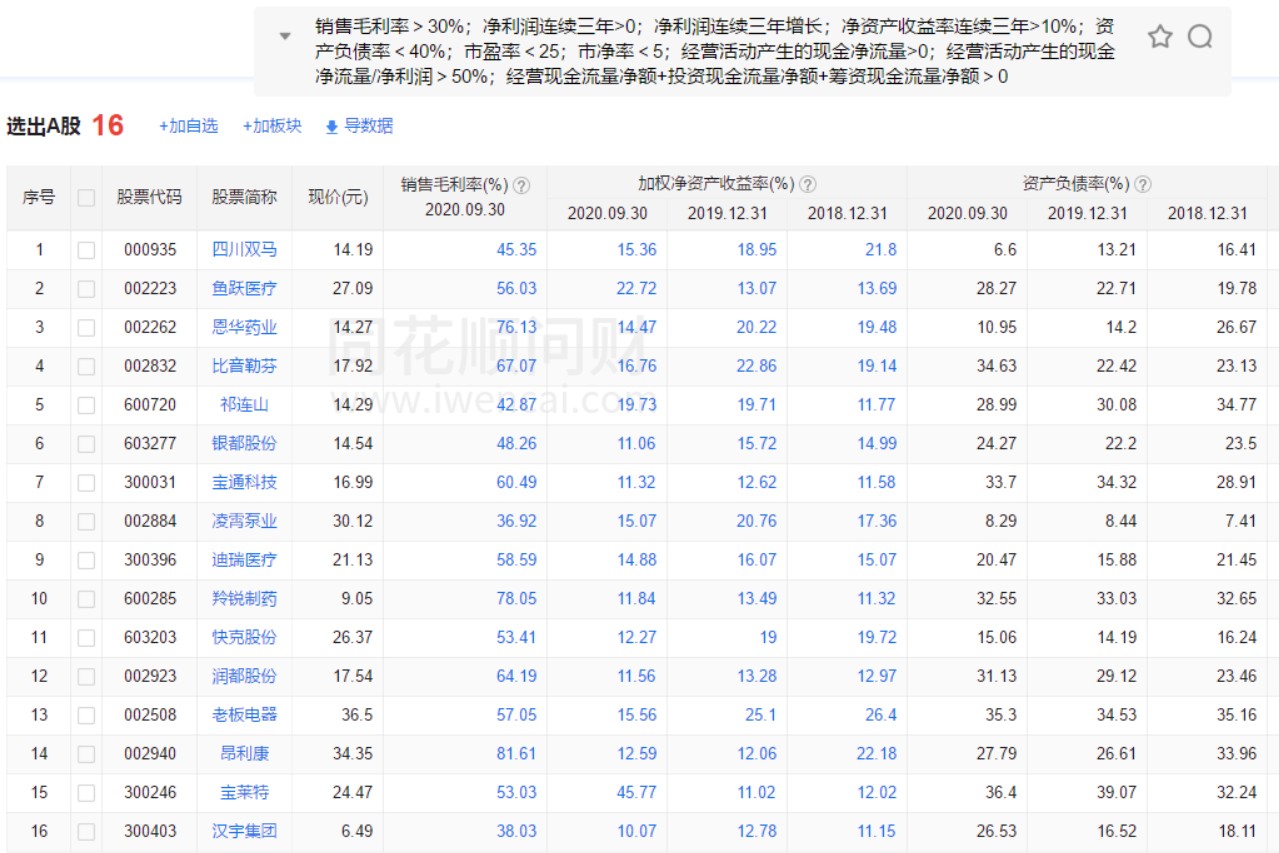Click the download icon beside 导数据

[x=331, y=126]
